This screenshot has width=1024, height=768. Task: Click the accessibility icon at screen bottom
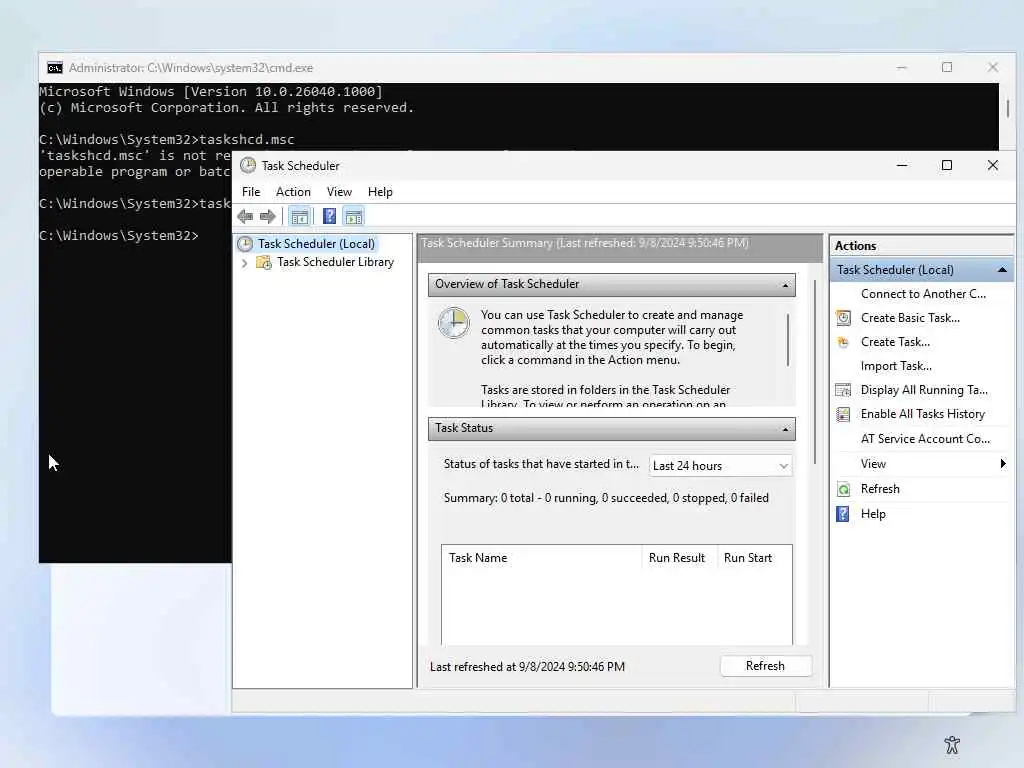point(952,744)
